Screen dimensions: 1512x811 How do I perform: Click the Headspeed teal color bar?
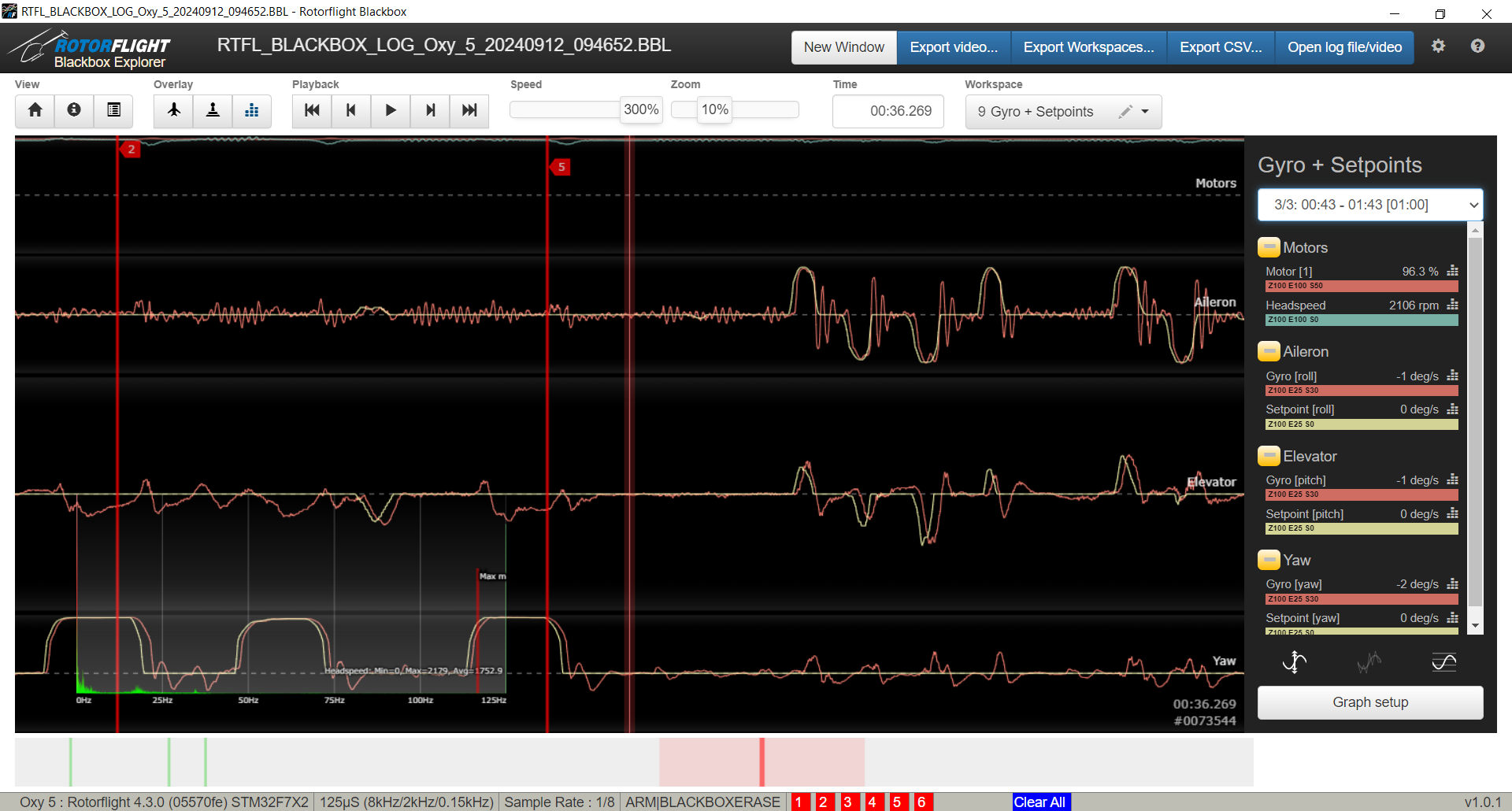[1362, 320]
